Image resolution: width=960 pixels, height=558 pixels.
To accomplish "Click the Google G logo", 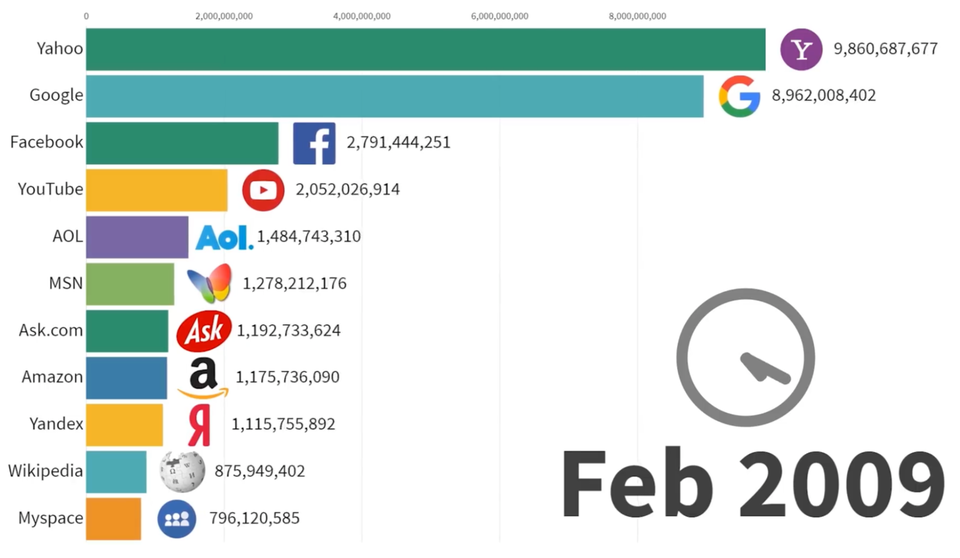I will tap(740, 96).
